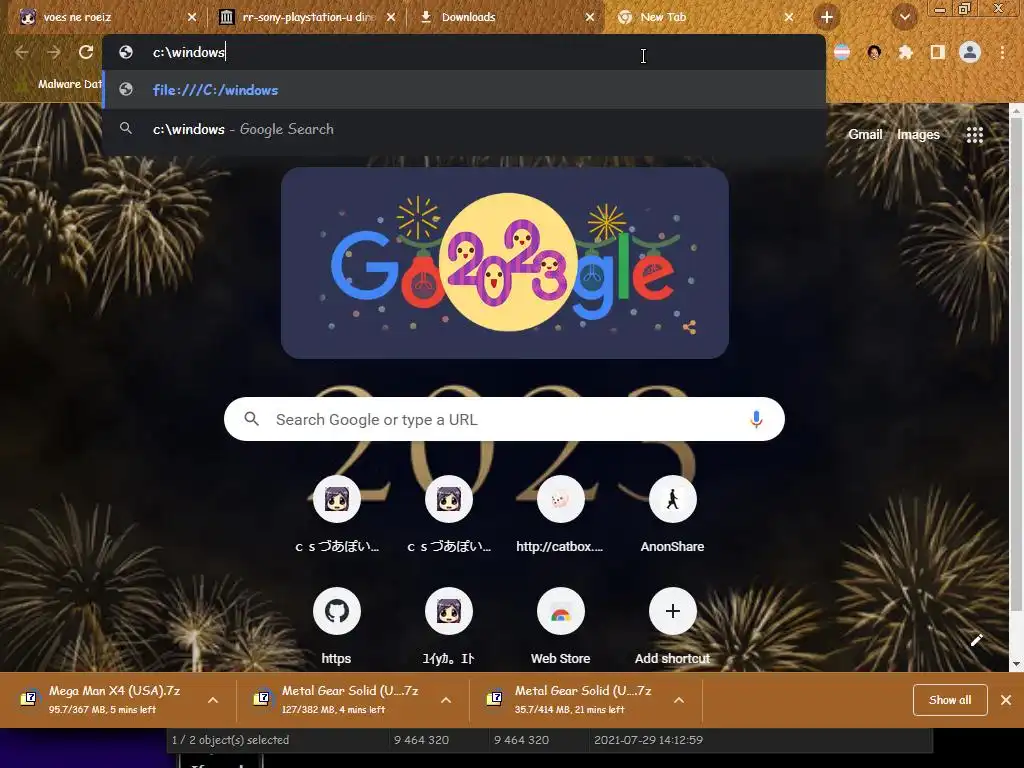Open a new tab with plus button
This screenshot has width=1024, height=768.
click(x=827, y=17)
